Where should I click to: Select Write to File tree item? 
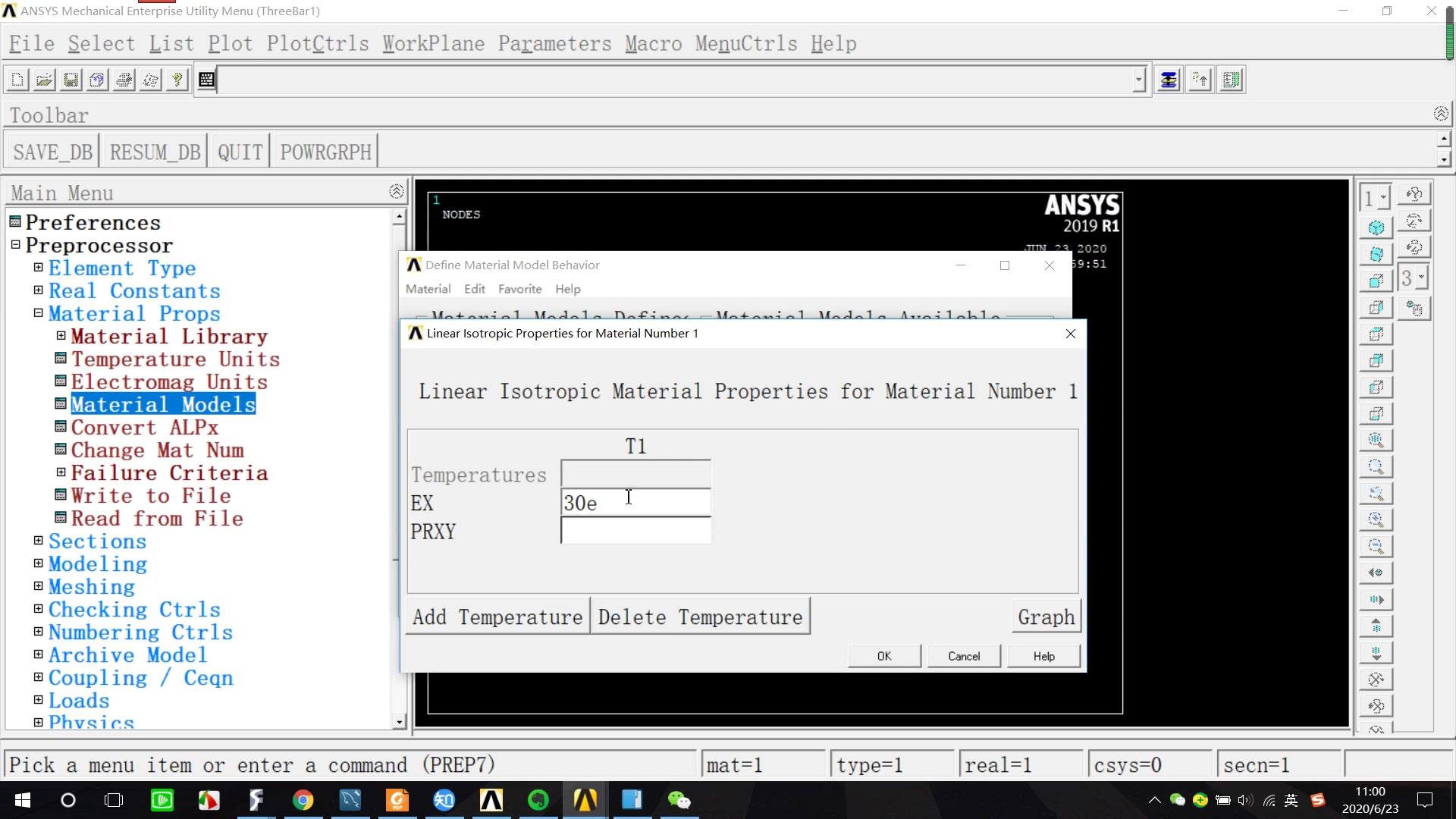[151, 496]
